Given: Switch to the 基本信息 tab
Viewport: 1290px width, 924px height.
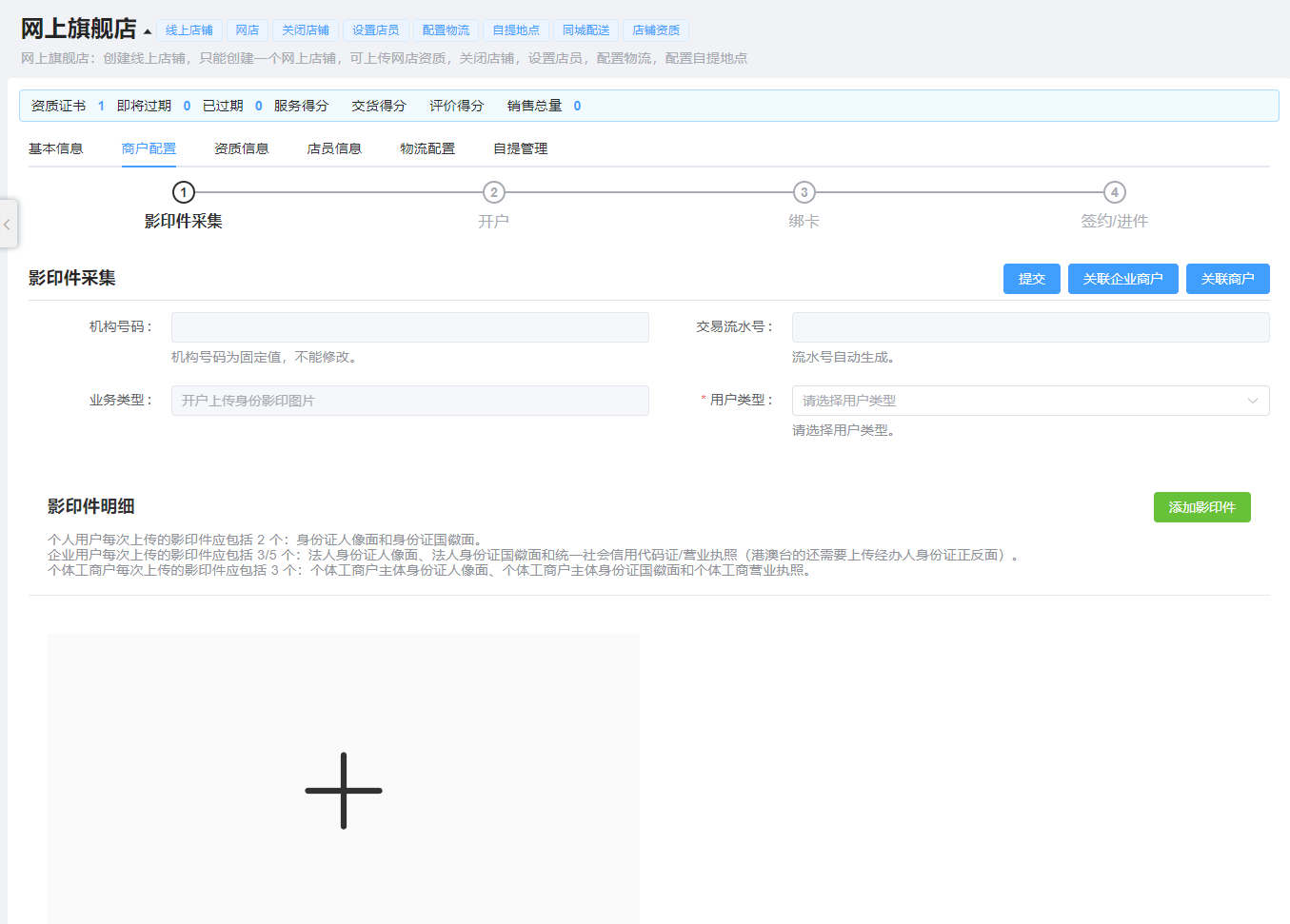Looking at the screenshot, I should 56,148.
